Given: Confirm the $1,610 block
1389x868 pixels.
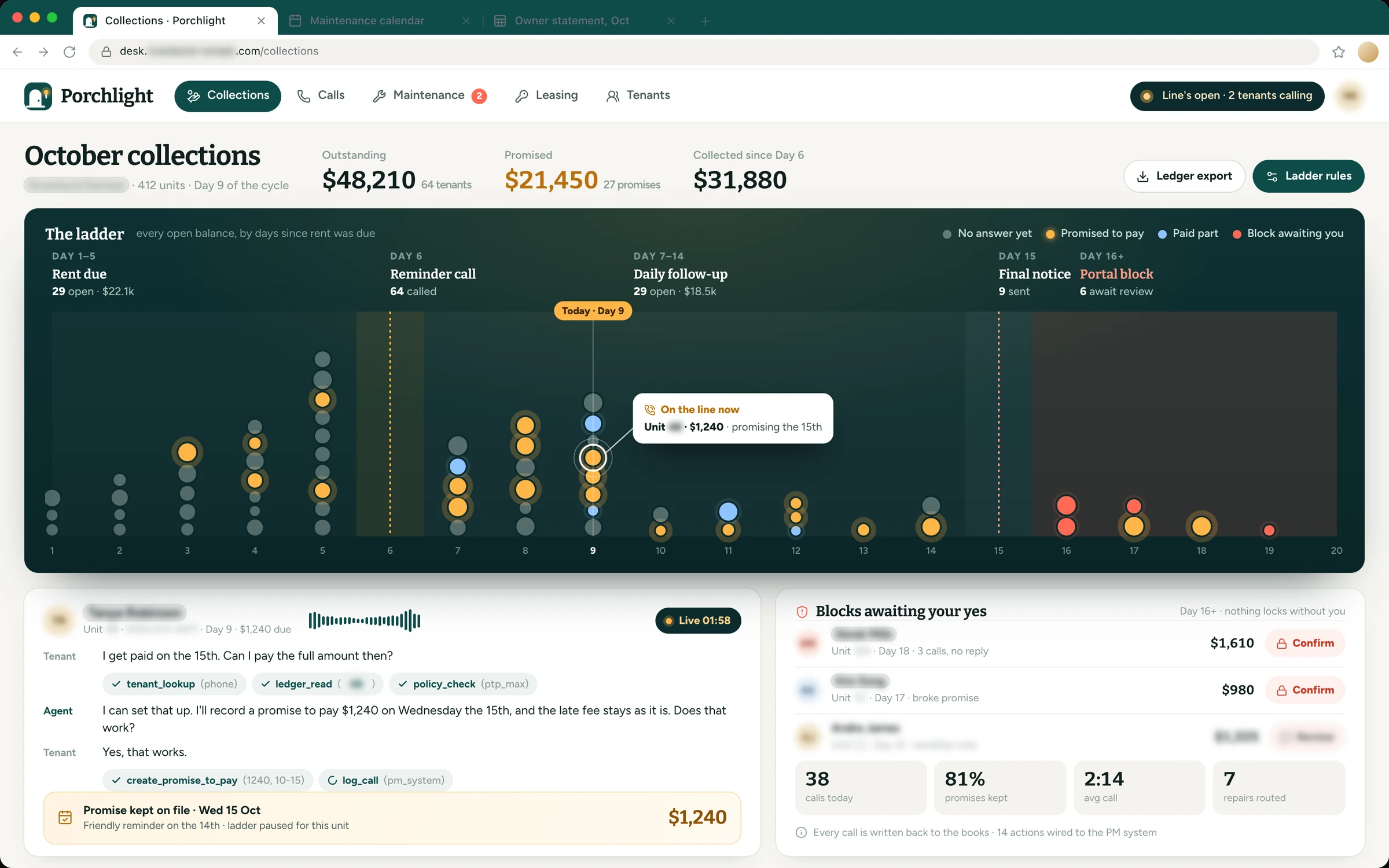Looking at the screenshot, I should pos(1305,643).
